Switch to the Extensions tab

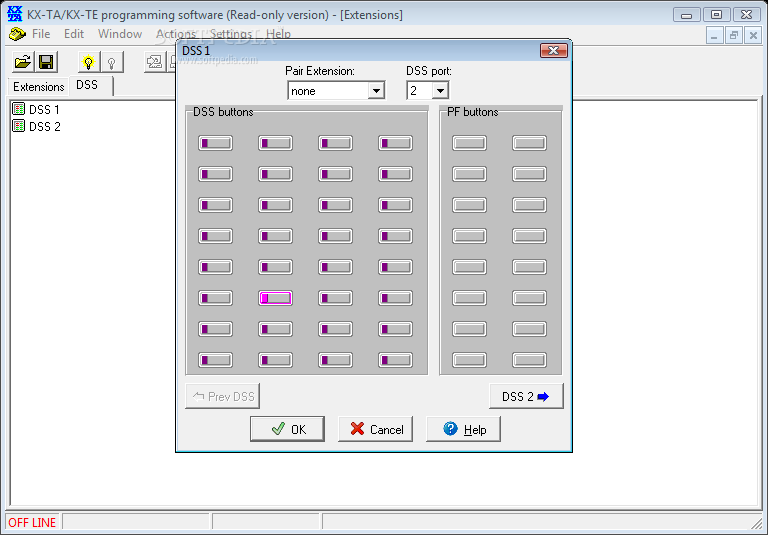(39, 87)
